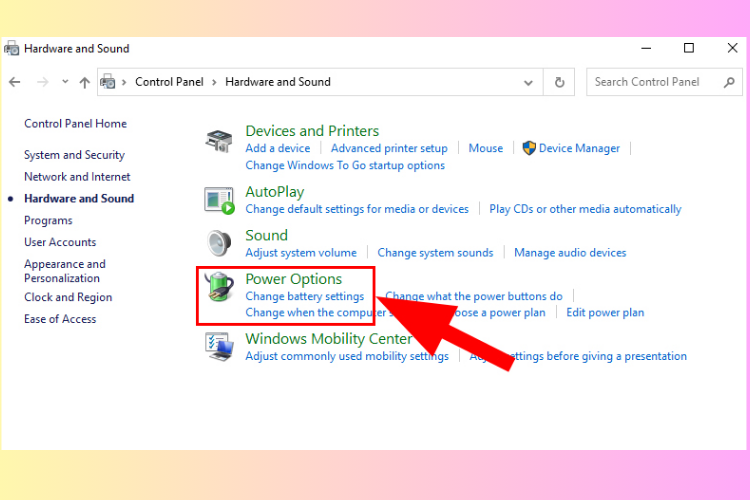Minimize the Hardware and Sound window
The height and width of the screenshot is (500, 750).
point(646,48)
